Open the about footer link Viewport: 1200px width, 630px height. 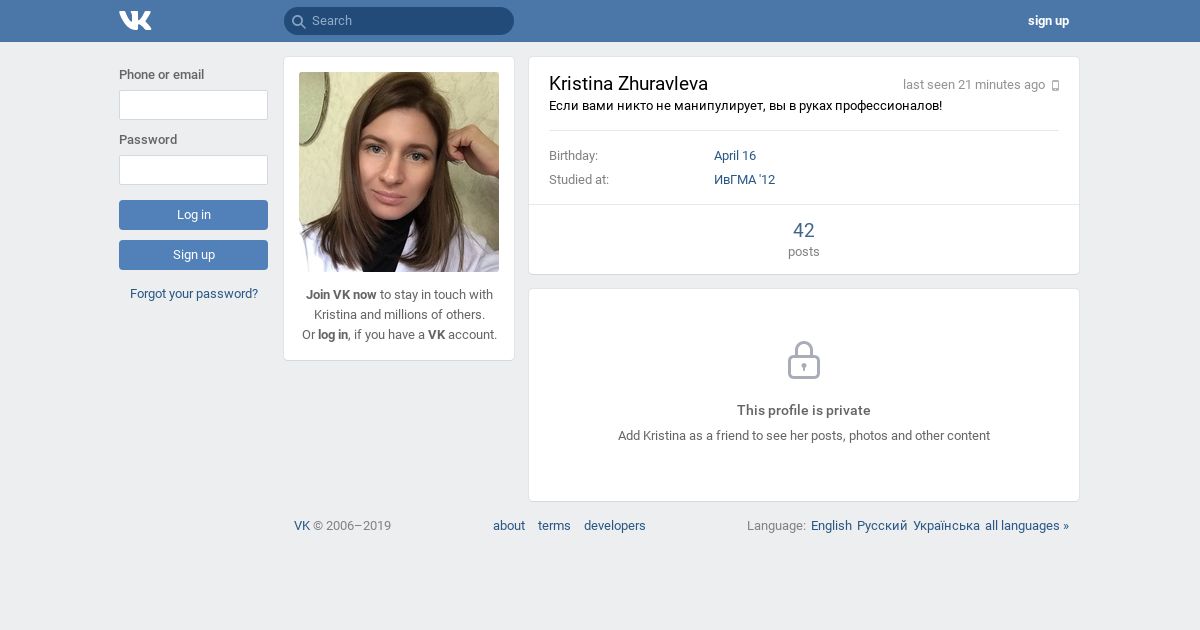(x=509, y=526)
